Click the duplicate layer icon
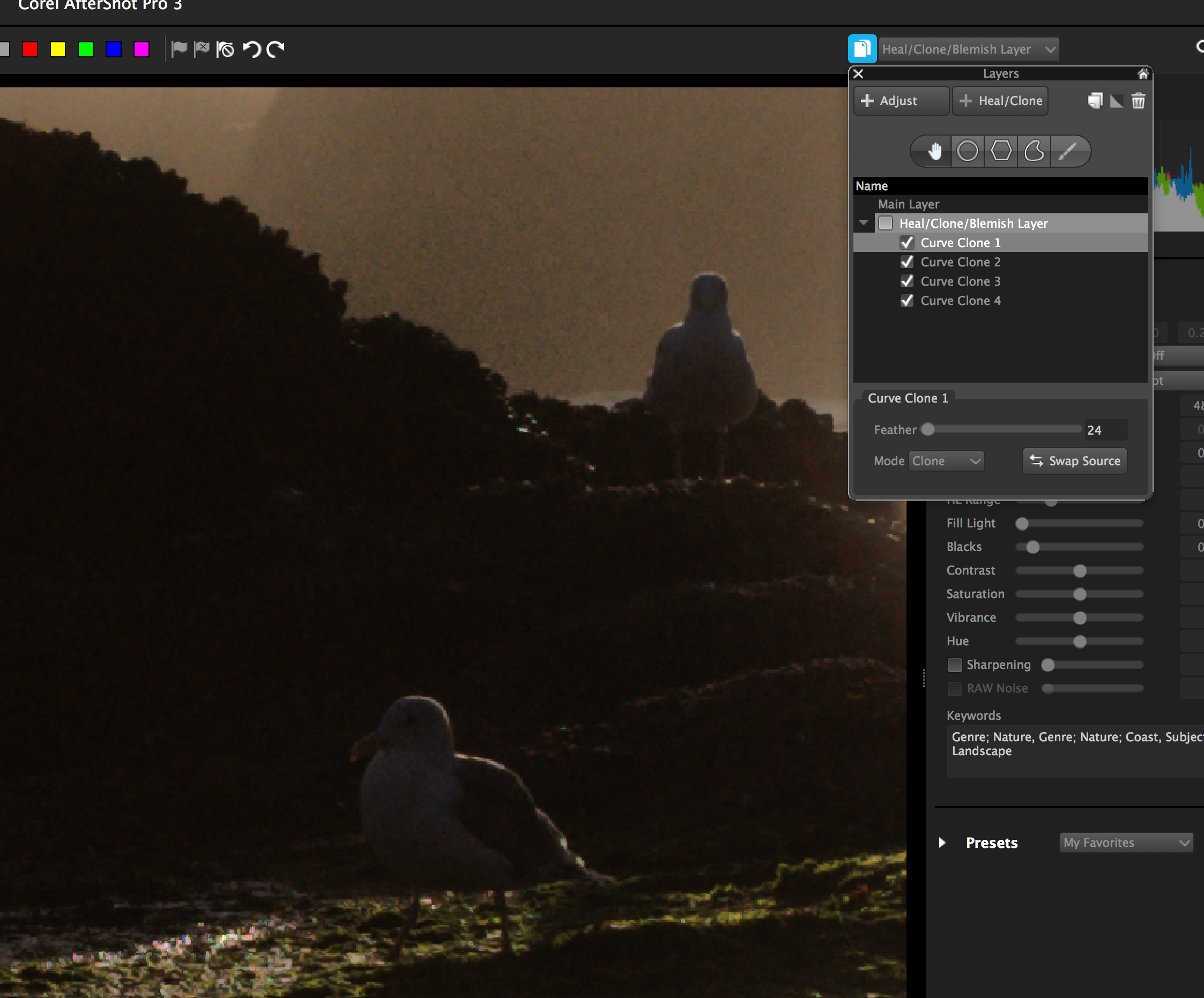Viewport: 1204px width, 998px height. click(x=1095, y=101)
